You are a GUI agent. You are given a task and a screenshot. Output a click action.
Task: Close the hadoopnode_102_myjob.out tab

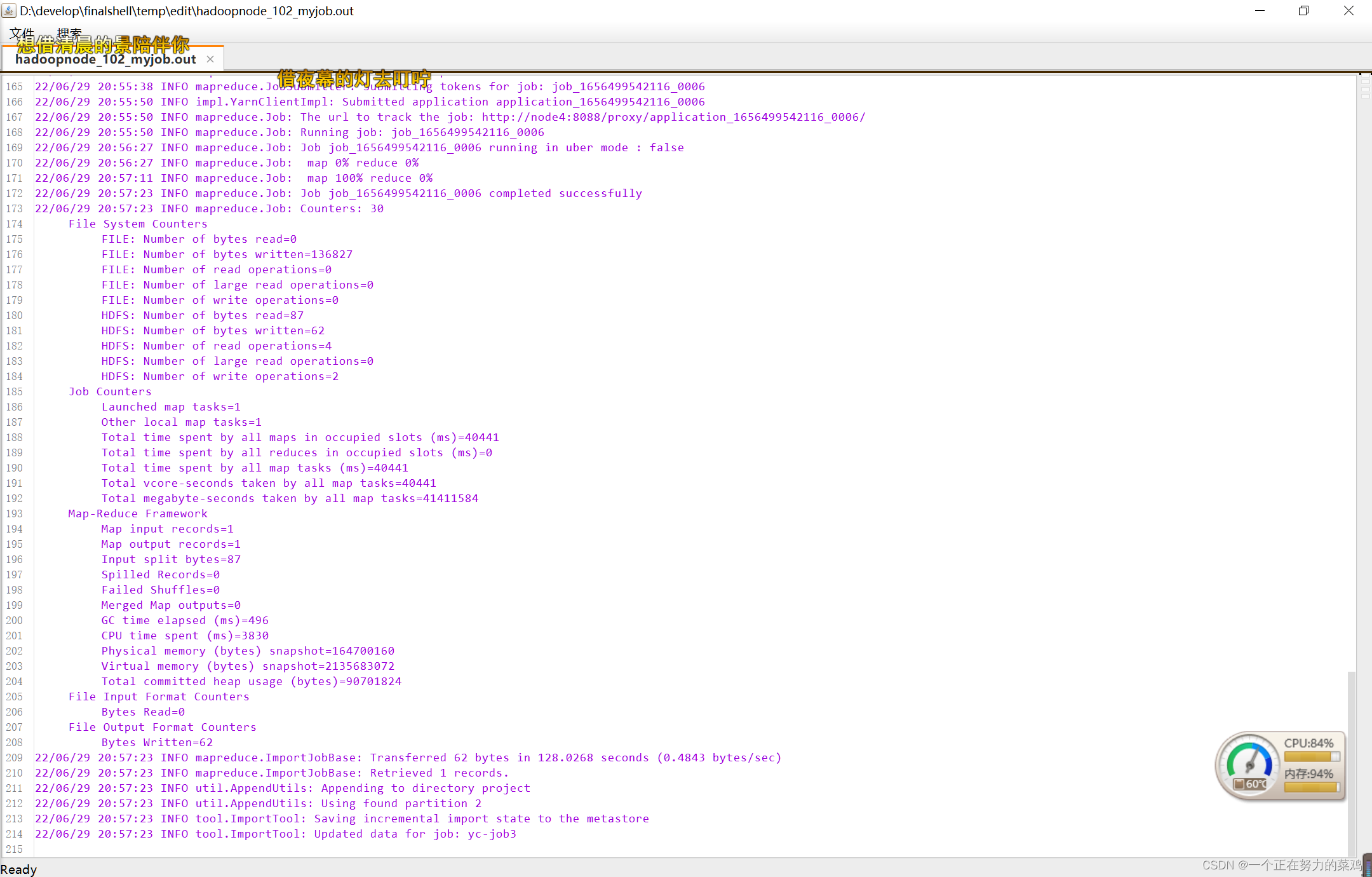tap(210, 59)
